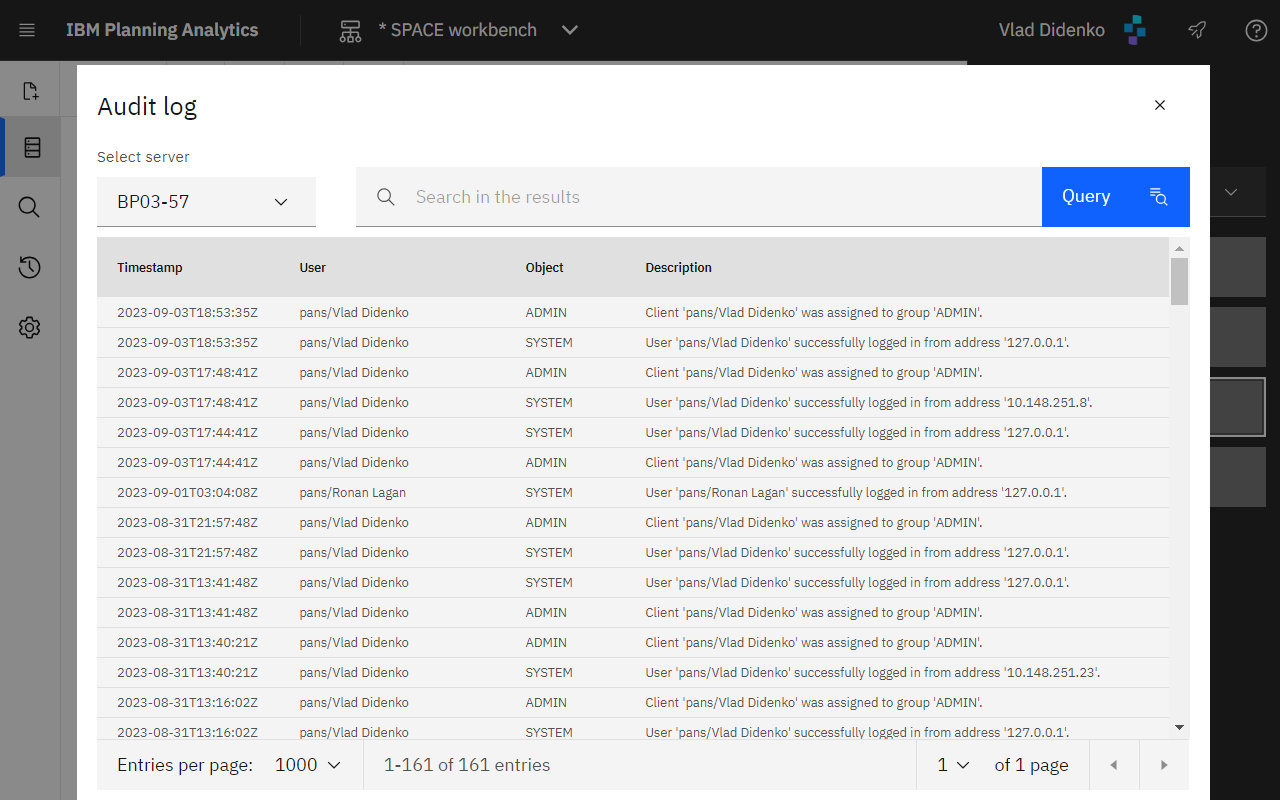Screen dimensions: 1280x800
Task: Click the magnifier icon in search box
Action: 386,197
